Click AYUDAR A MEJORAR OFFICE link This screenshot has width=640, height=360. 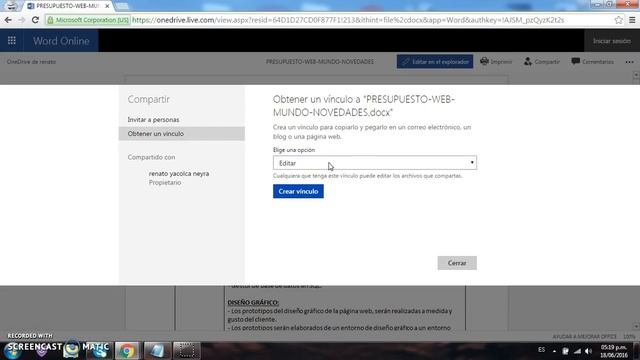(x=584, y=336)
